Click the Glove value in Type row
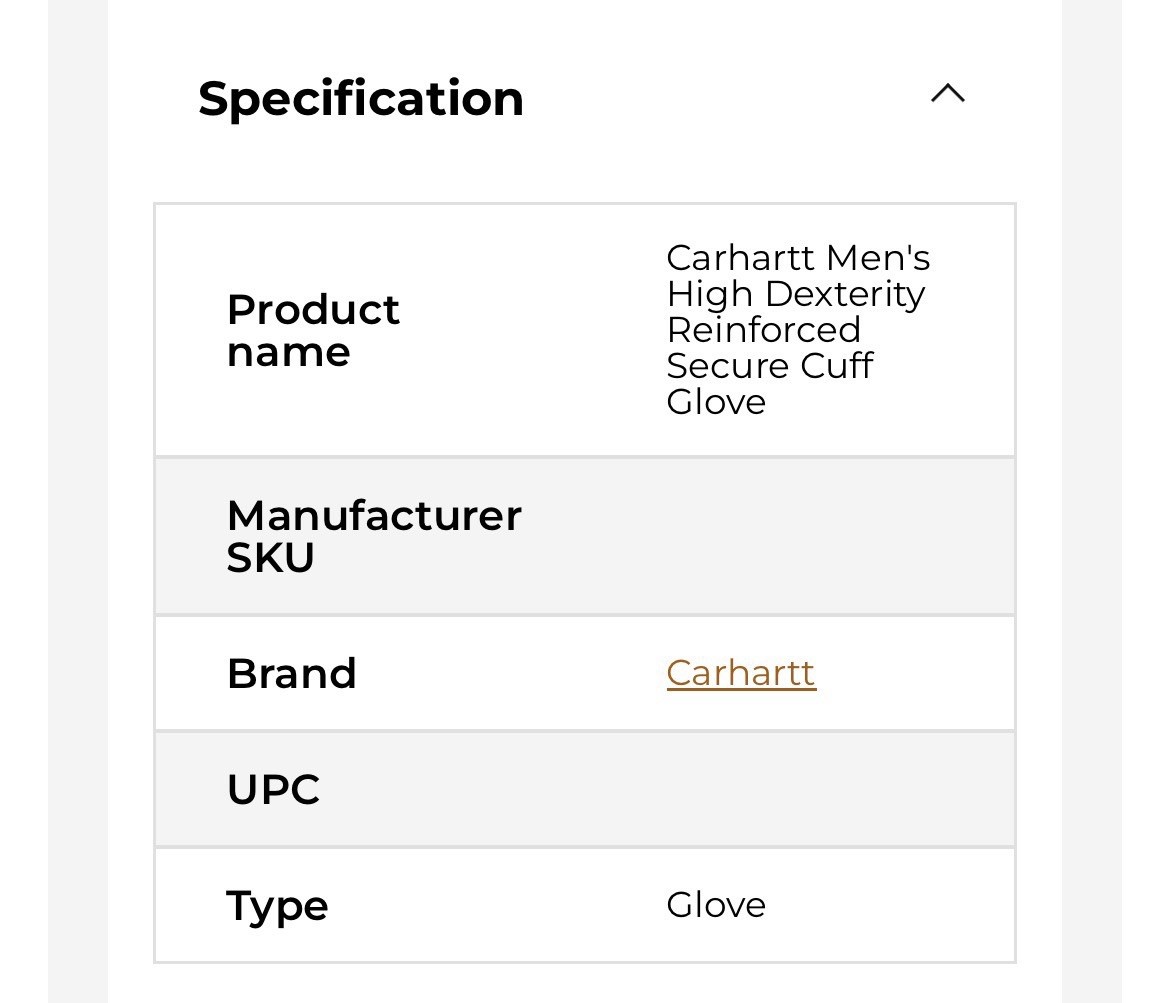Viewport: 1170px width, 1003px height. pos(716,905)
